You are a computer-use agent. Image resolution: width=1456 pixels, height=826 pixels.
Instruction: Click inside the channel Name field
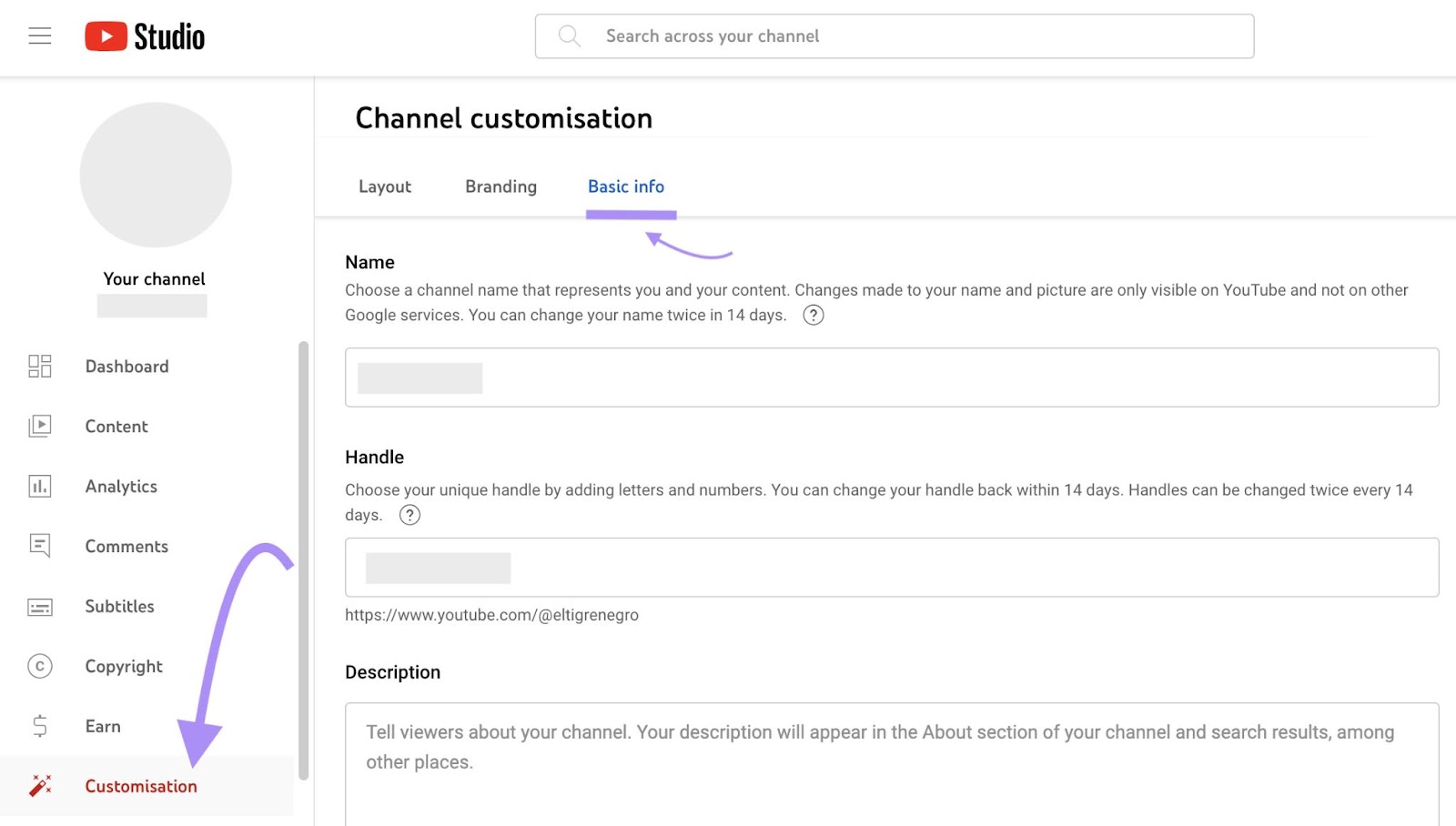pos(891,378)
